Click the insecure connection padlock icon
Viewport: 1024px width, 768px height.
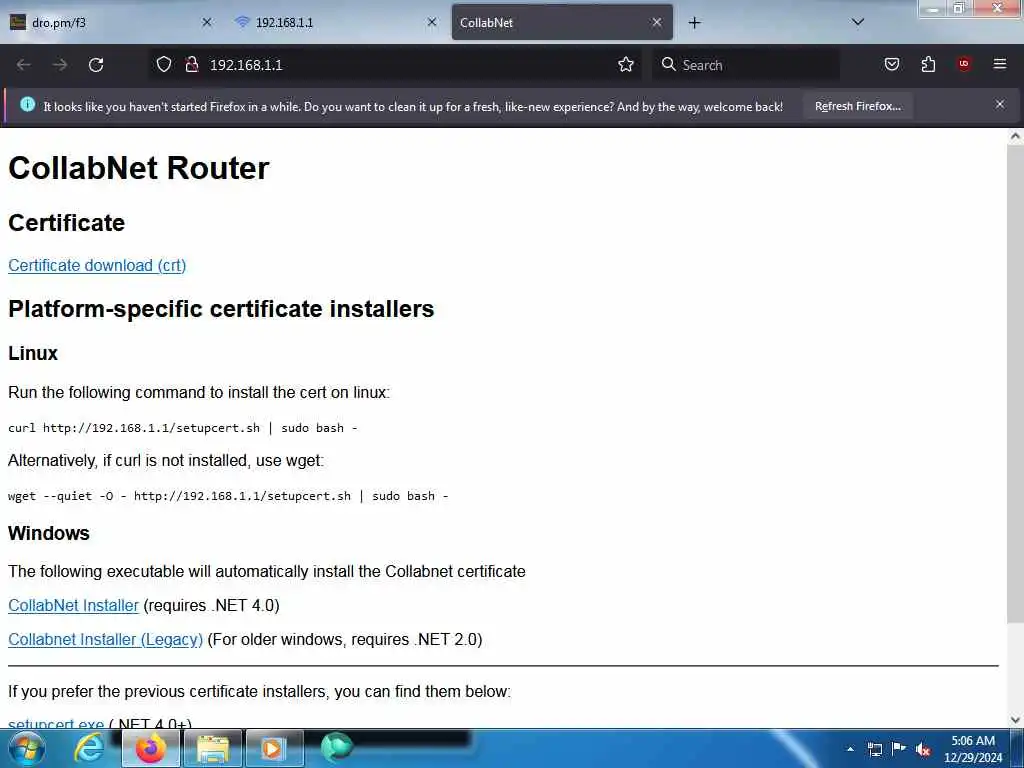click(191, 65)
